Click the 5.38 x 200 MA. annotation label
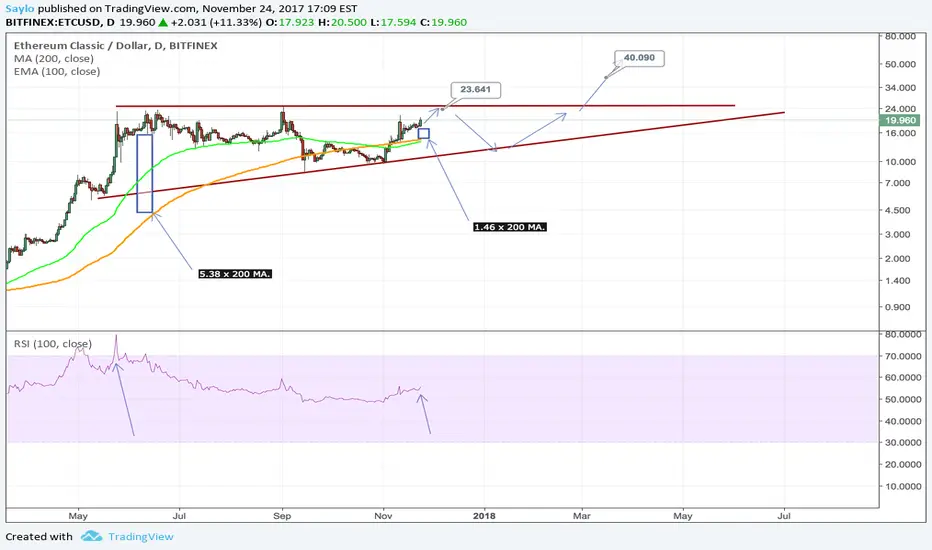The image size is (932, 550). pyautogui.click(x=235, y=274)
